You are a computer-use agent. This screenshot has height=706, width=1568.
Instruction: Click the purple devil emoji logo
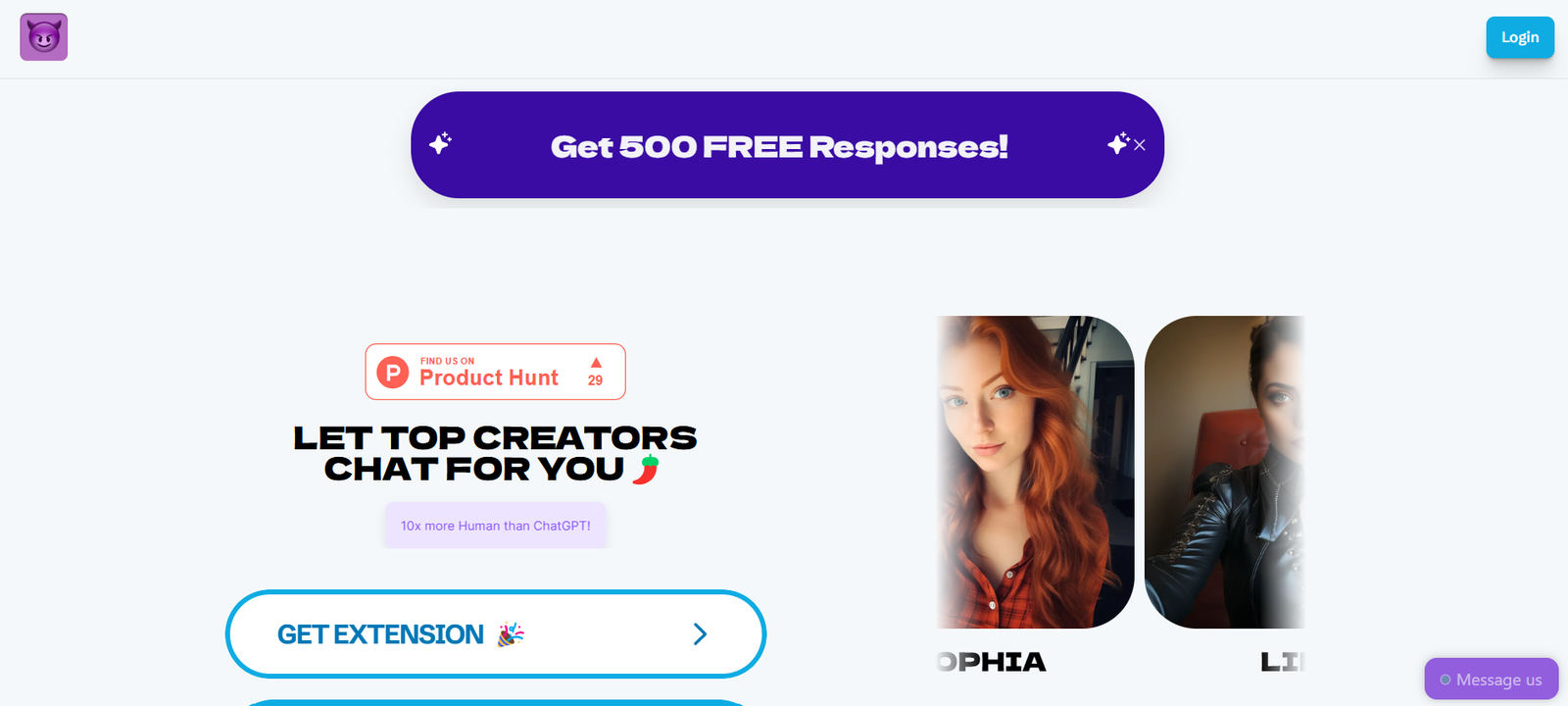point(44,37)
